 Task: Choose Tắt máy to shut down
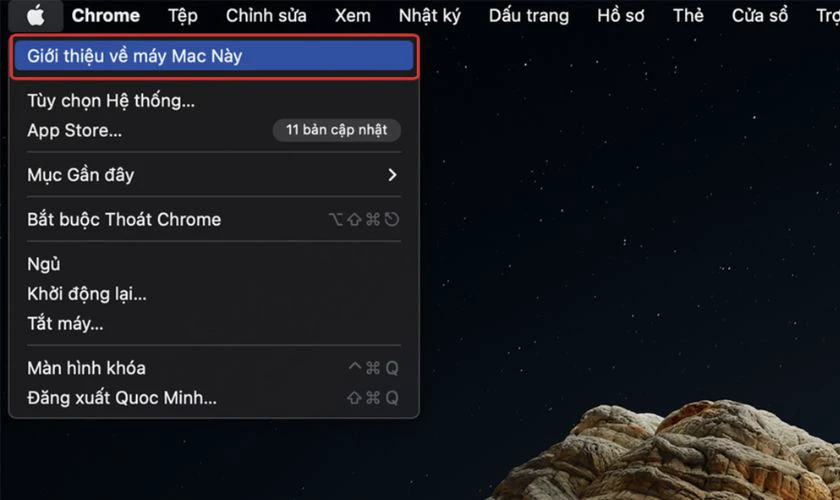(x=214, y=324)
